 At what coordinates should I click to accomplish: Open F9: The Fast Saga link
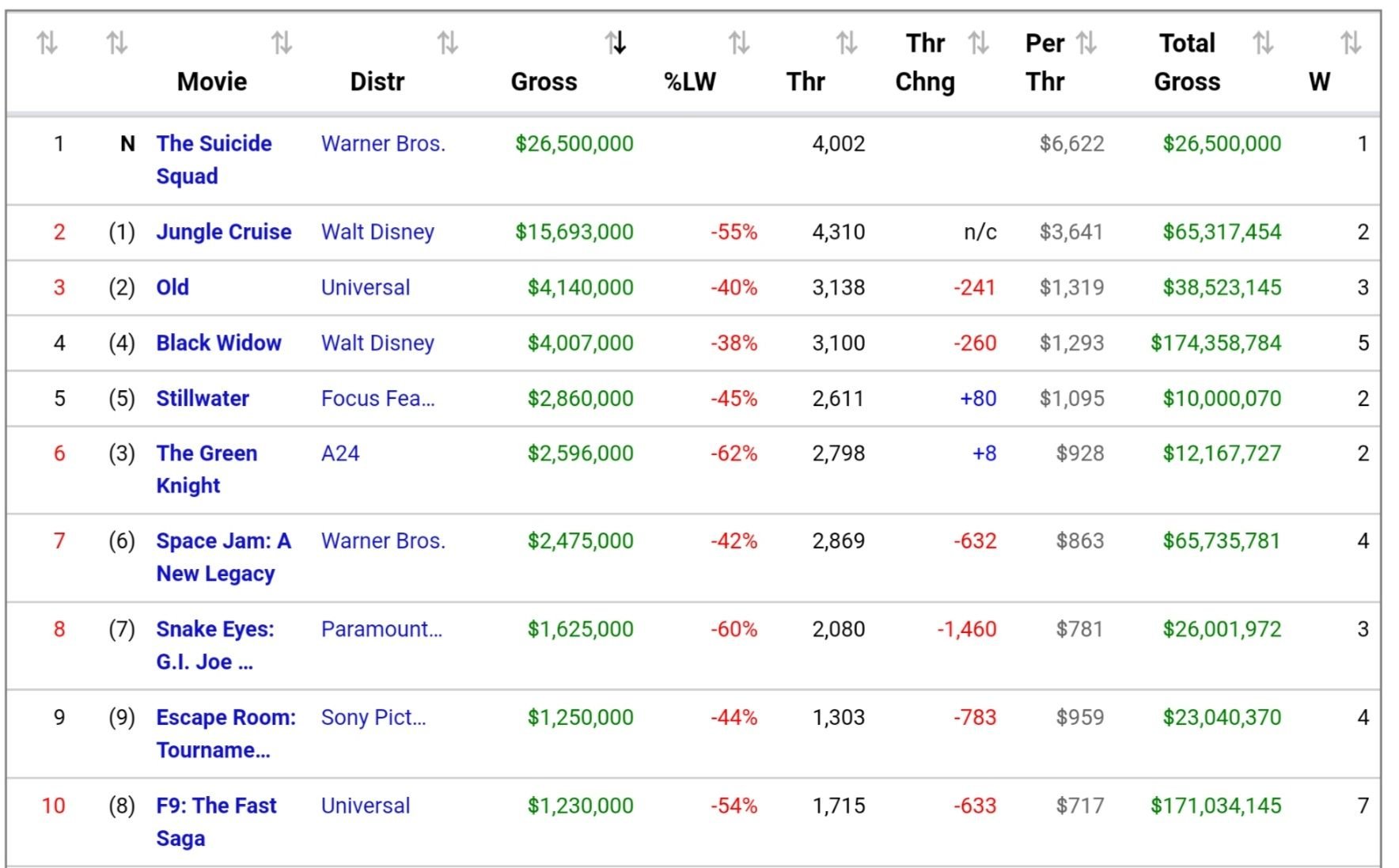[216, 821]
